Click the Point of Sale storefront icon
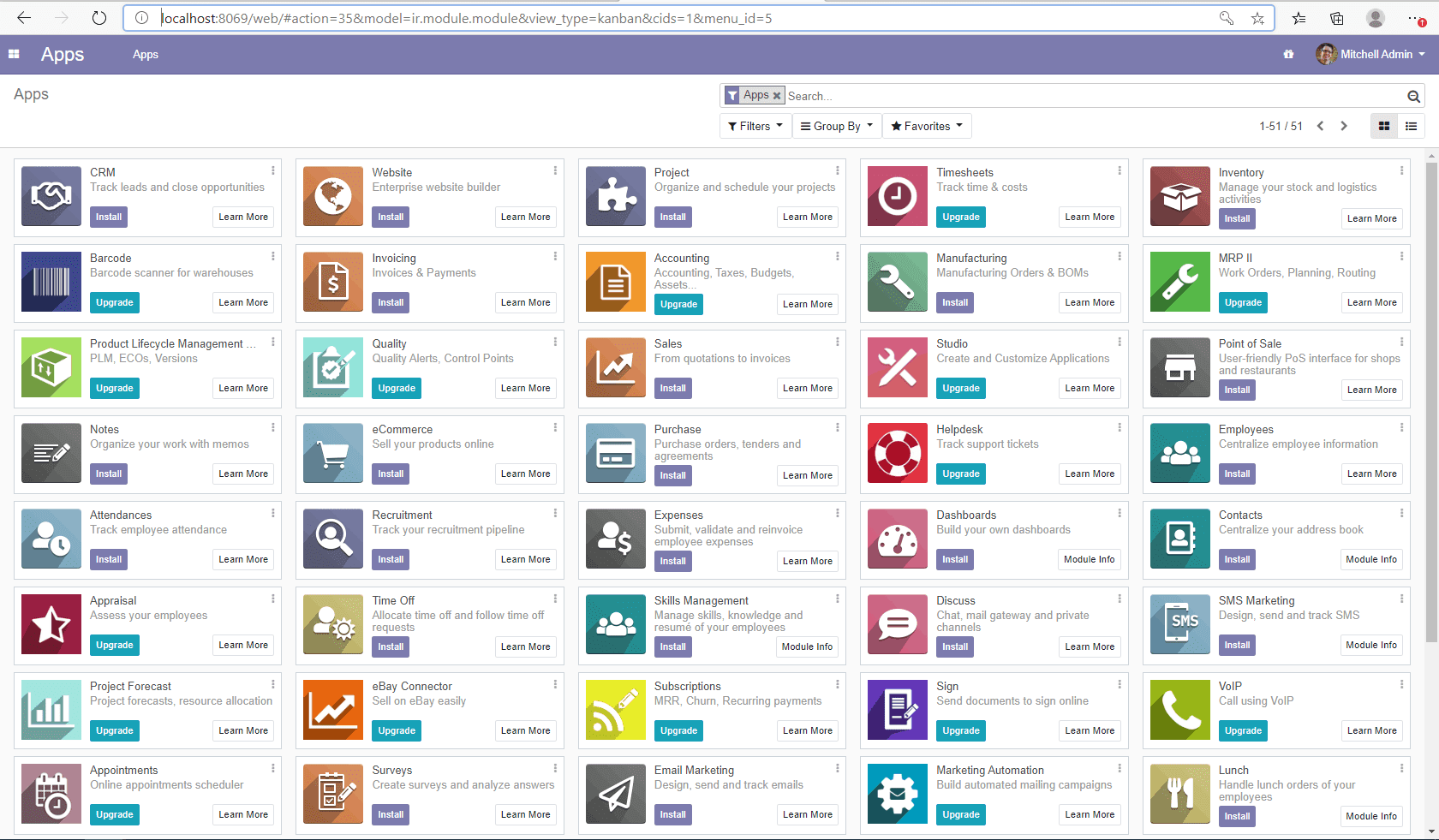Viewport: 1439px width, 840px height. click(x=1179, y=367)
